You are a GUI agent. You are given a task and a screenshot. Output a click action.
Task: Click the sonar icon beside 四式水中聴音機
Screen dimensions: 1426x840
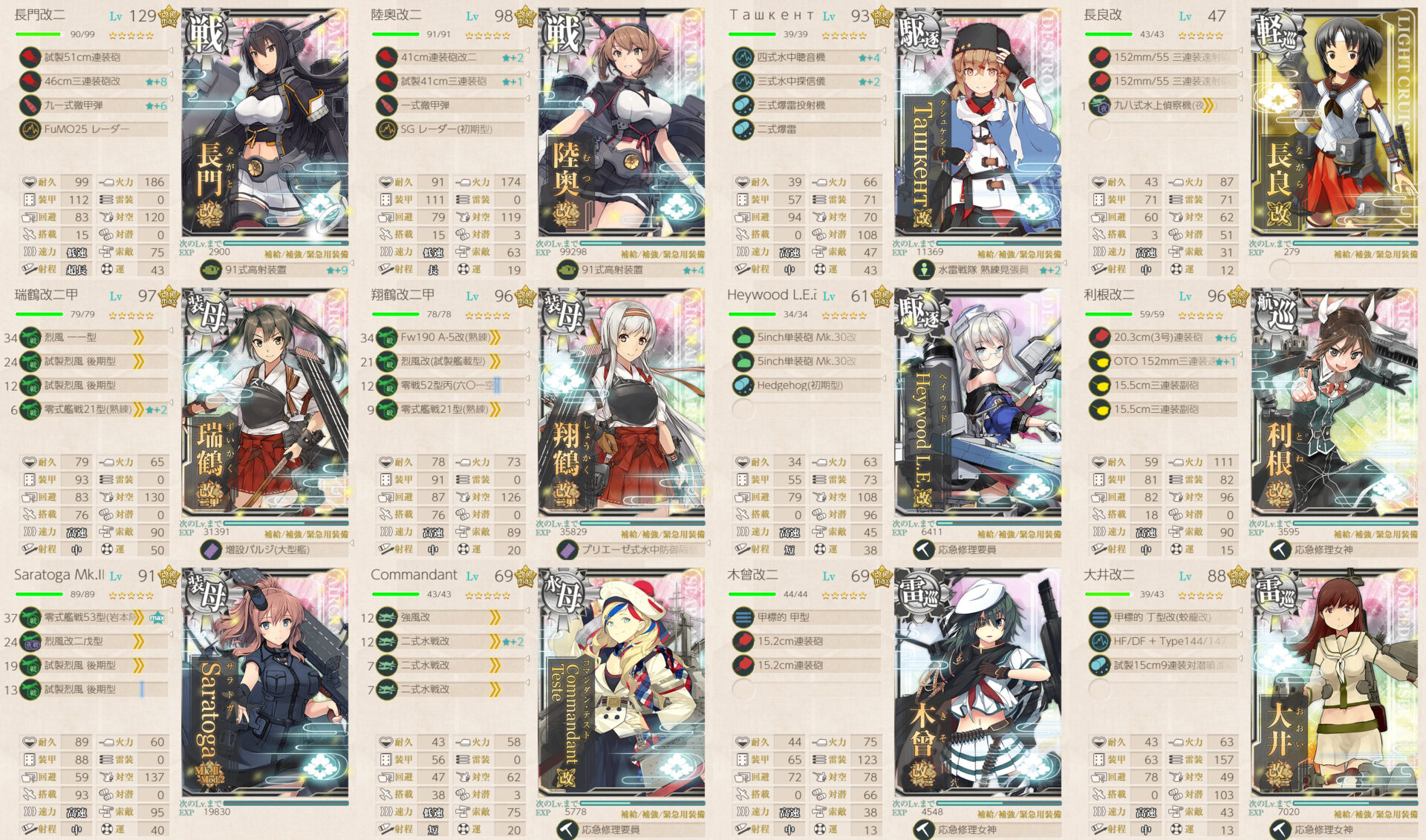tap(743, 57)
